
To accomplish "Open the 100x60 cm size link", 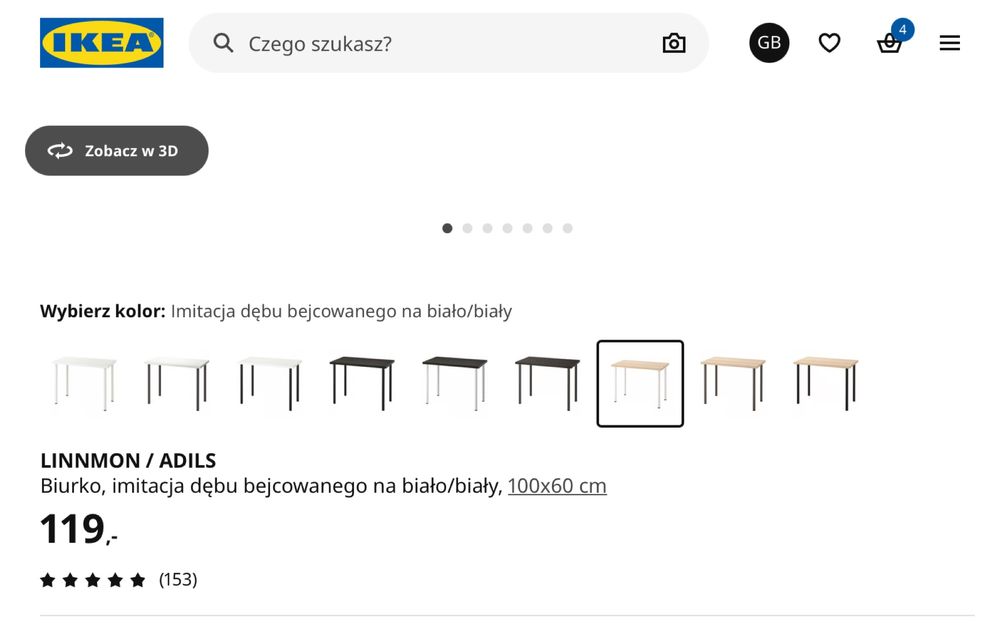I will click(x=557, y=486).
